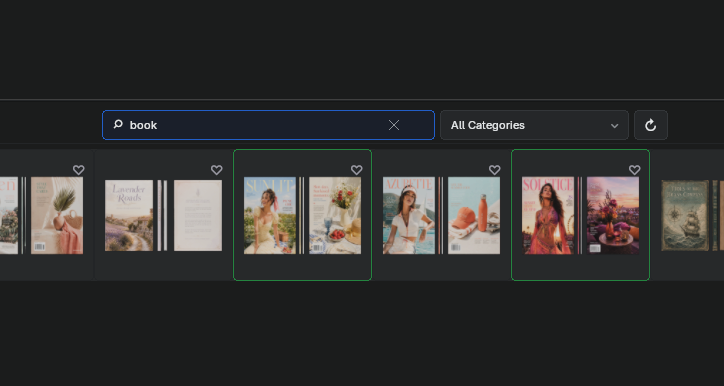Image resolution: width=724 pixels, height=386 pixels.
Task: Select the palm leaf magazine back cover
Action: 57,216
